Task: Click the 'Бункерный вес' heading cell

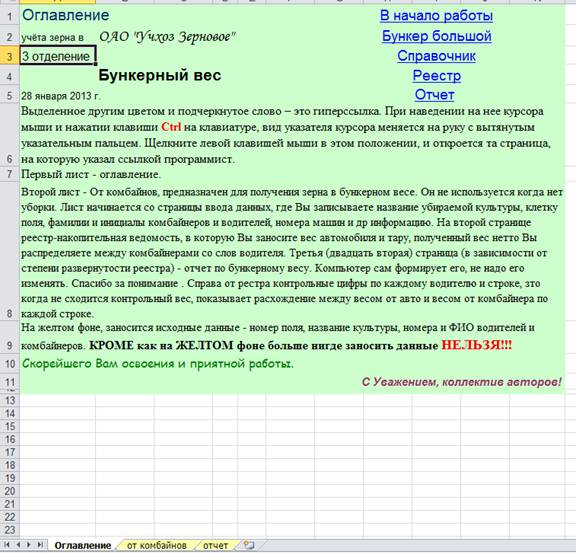Action: (159, 75)
